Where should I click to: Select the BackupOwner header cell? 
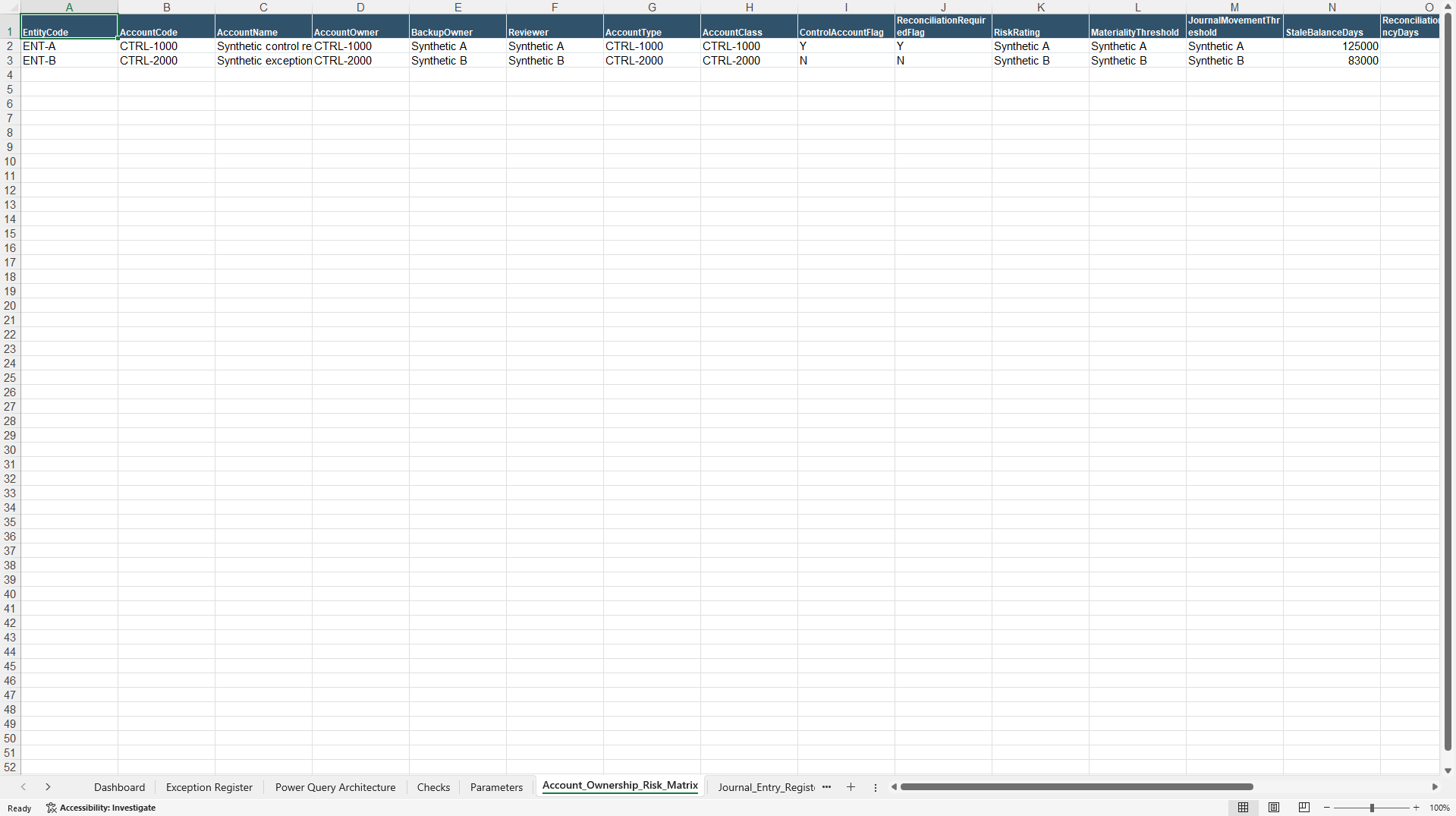458,27
